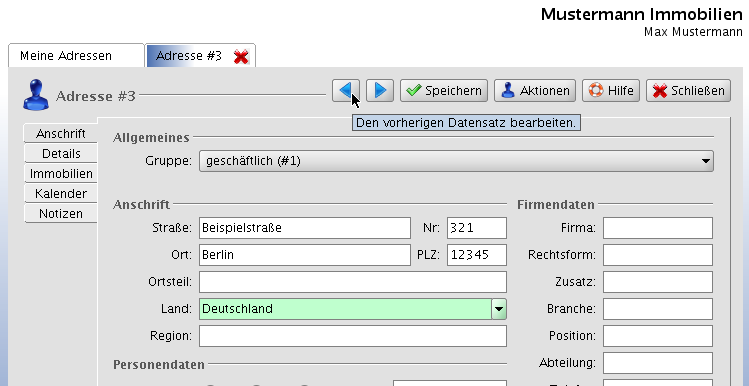
Task: Select the Kalender side tab
Action: click(x=61, y=193)
